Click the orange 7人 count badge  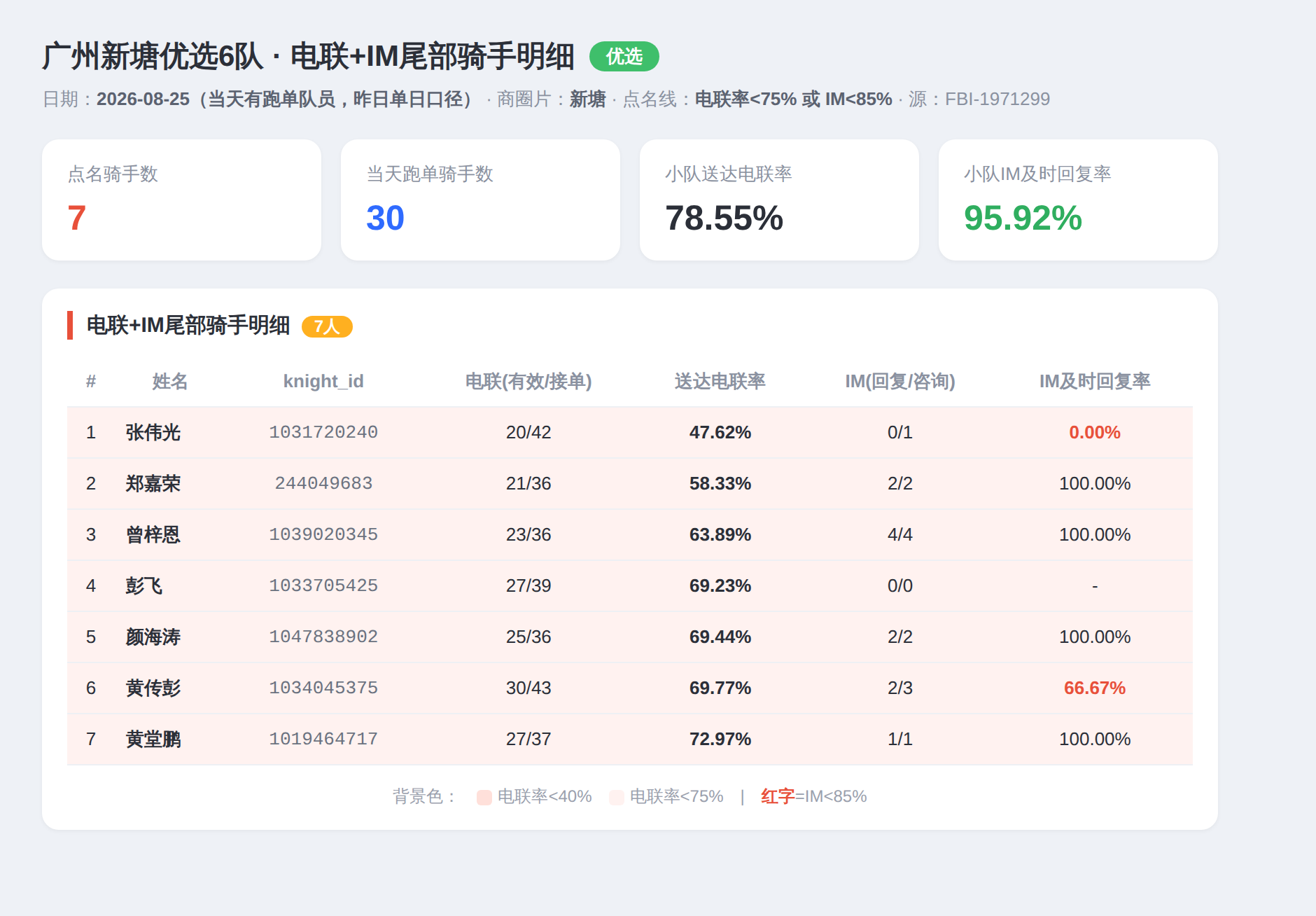(x=327, y=326)
